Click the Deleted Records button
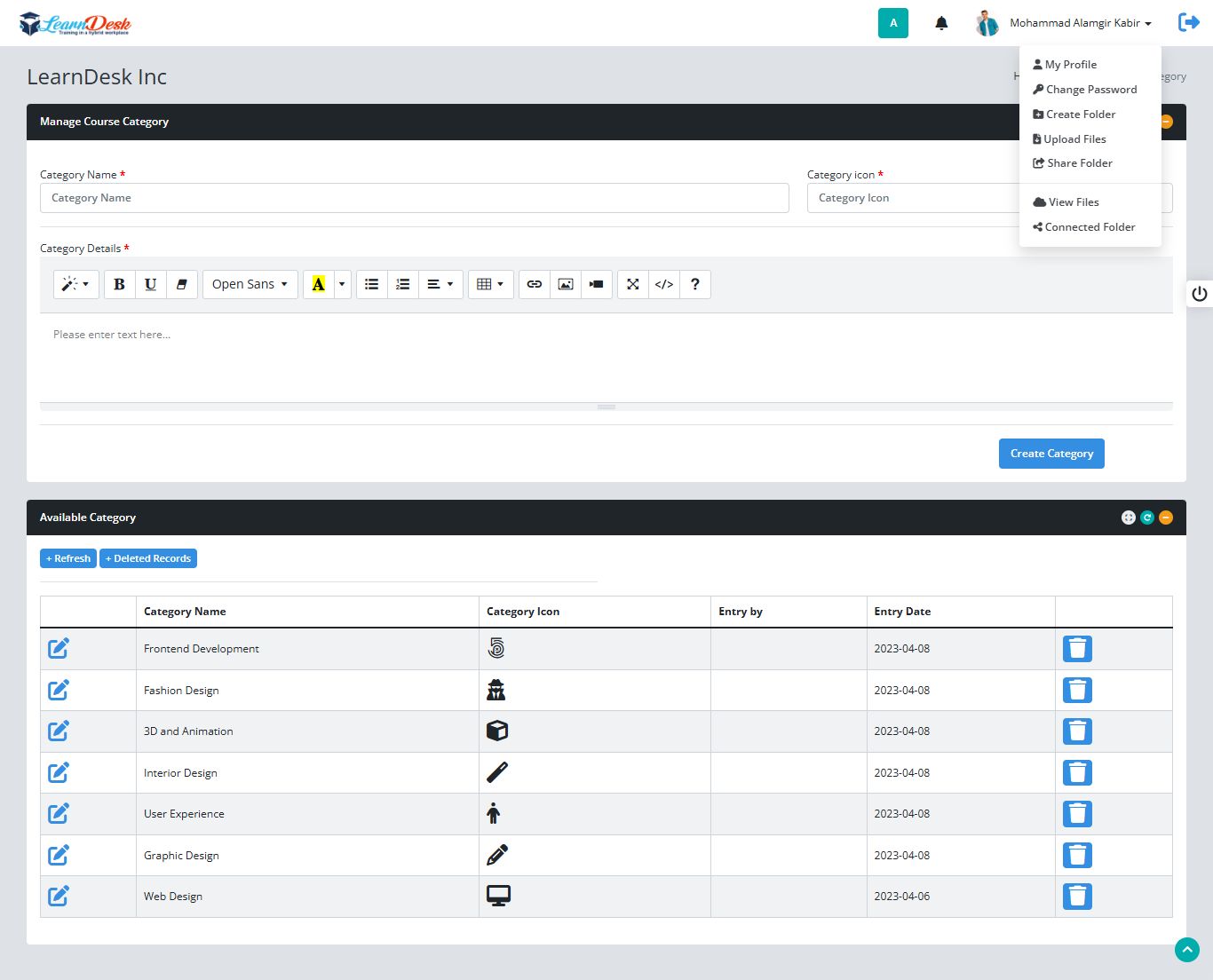The image size is (1213, 980). coord(148,558)
